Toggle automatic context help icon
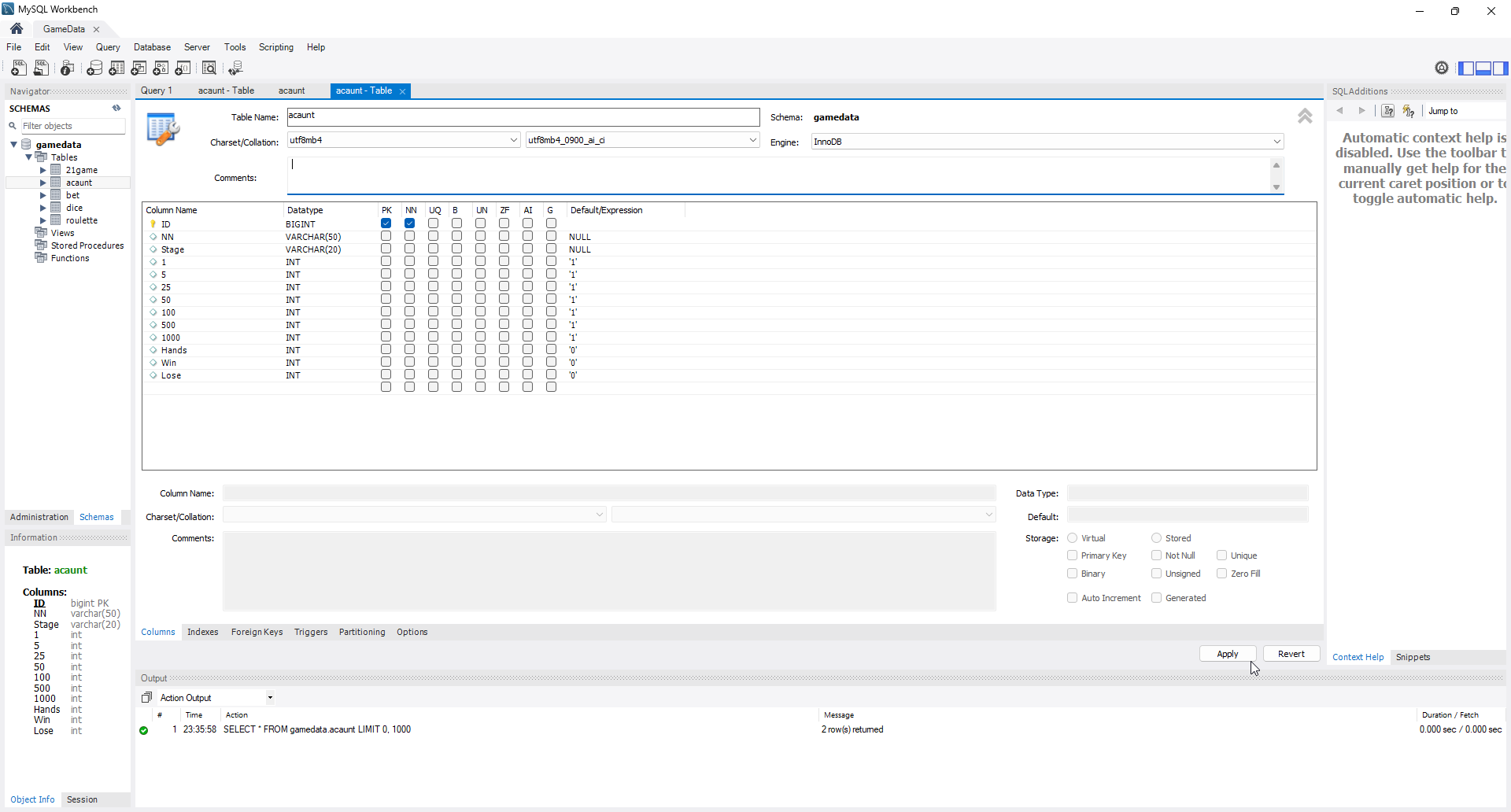Image resolution: width=1511 pixels, height=812 pixels. (1409, 111)
